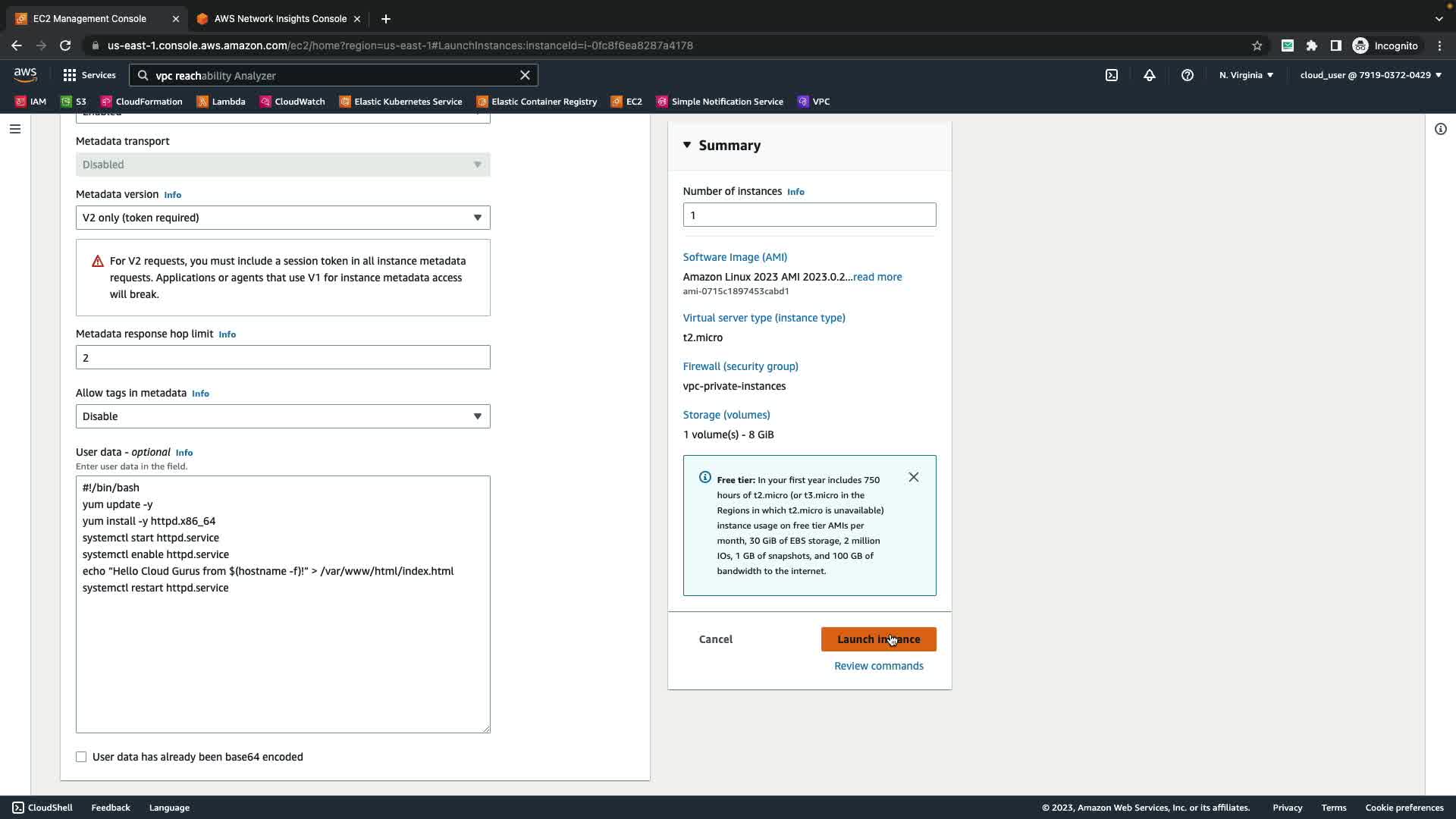Screen dimensions: 1456x819
Task: Open the N. Virginia region selector
Action: (x=1246, y=75)
